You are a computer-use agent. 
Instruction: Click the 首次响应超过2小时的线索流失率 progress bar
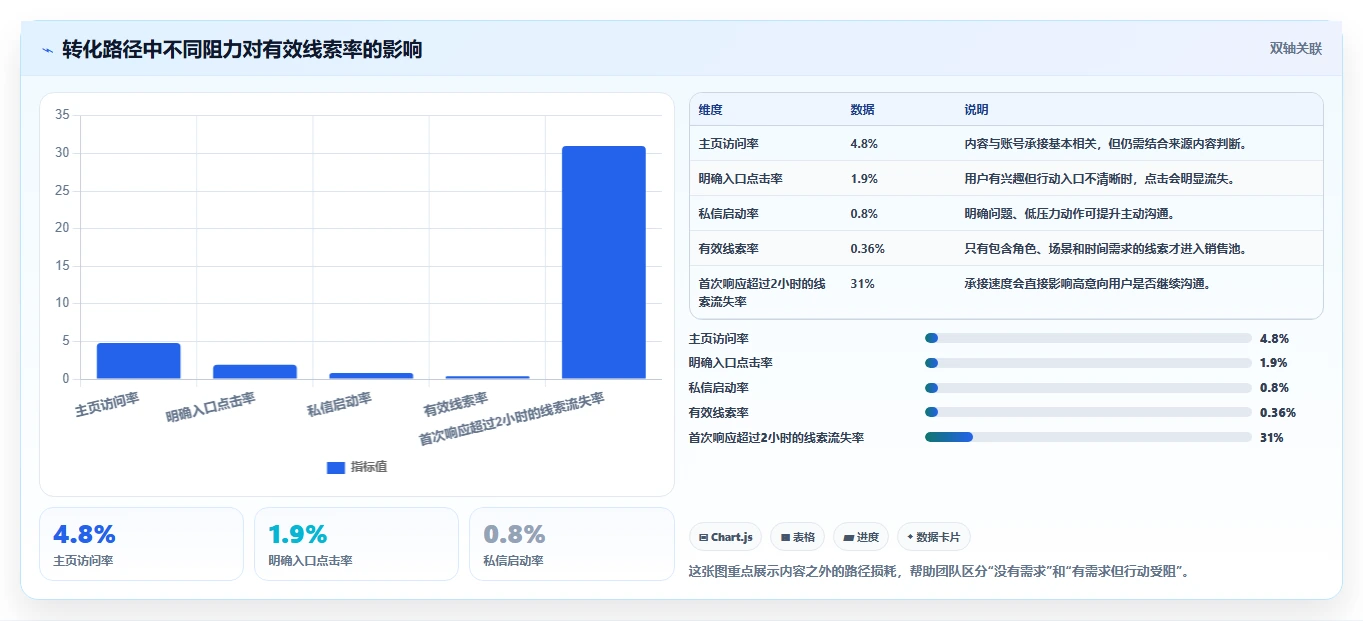pyautogui.click(x=1088, y=437)
